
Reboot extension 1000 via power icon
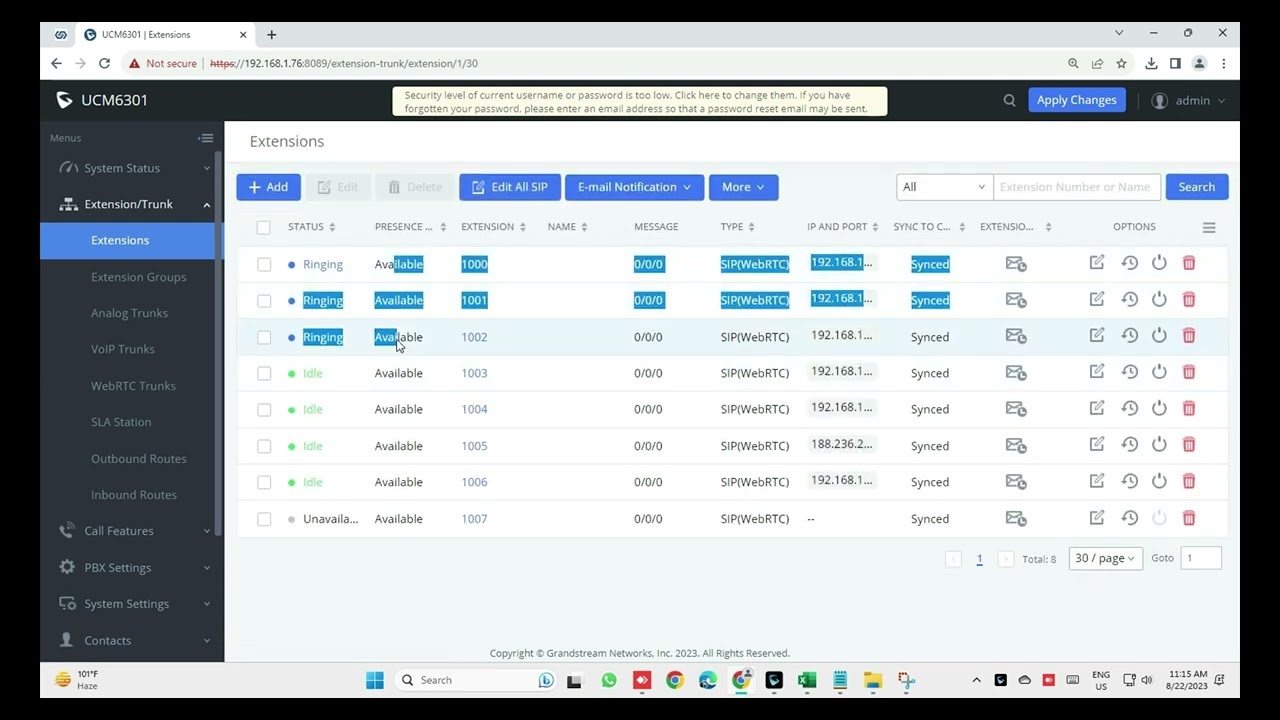coord(1159,263)
